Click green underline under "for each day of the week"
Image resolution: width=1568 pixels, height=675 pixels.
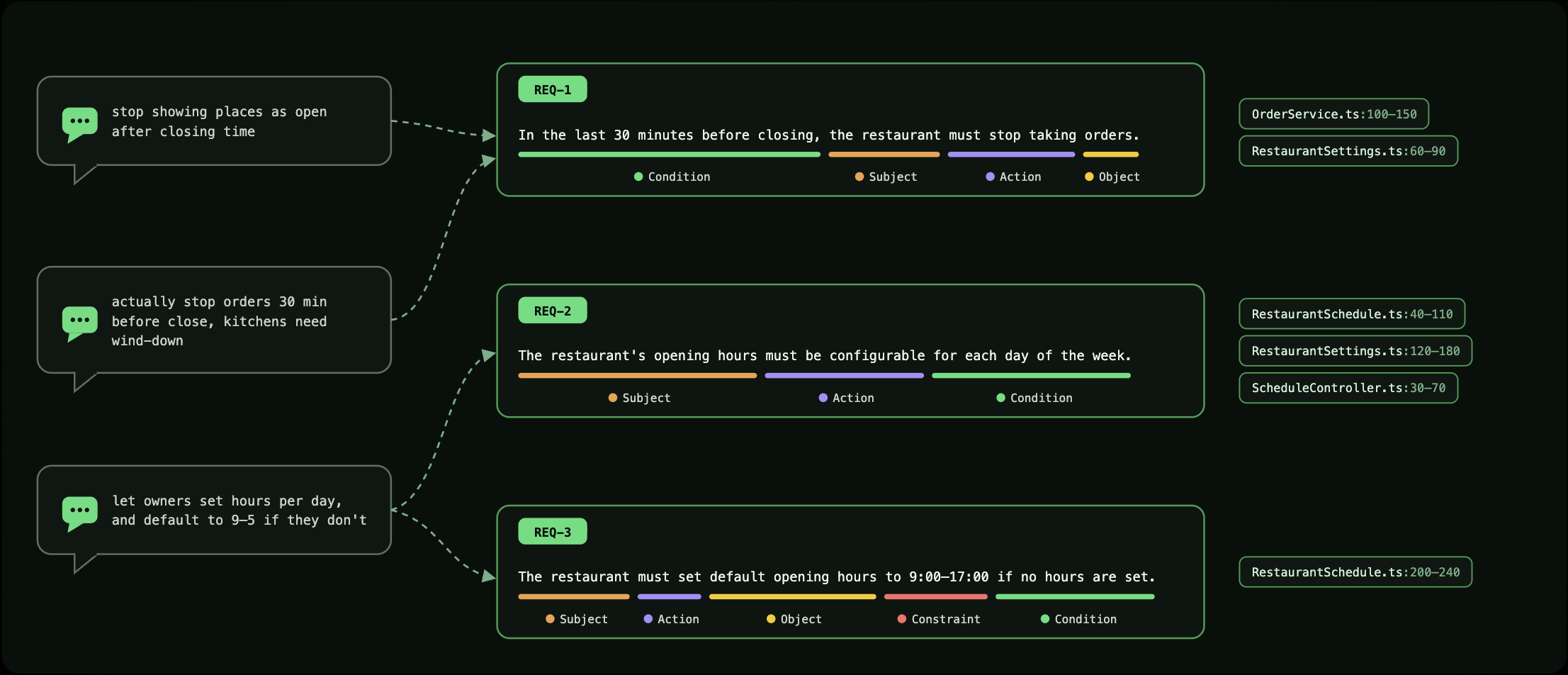pyautogui.click(x=1031, y=376)
